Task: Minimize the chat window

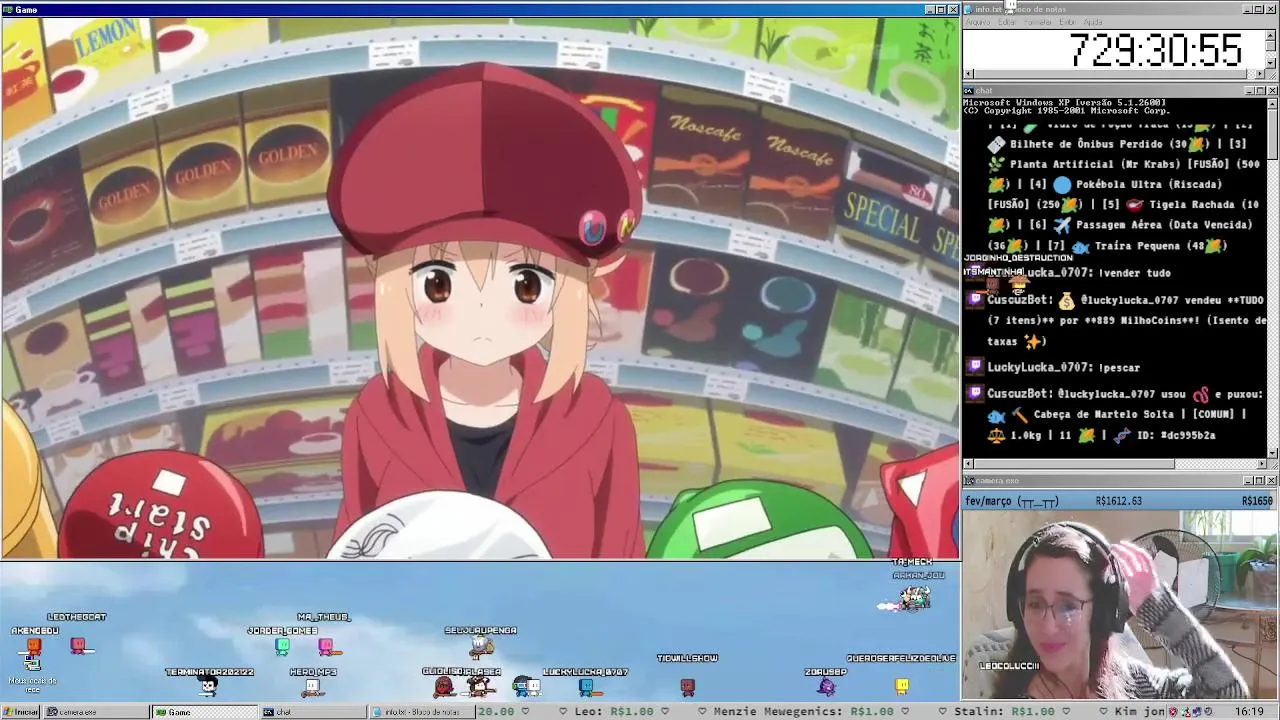Action: [1249, 91]
